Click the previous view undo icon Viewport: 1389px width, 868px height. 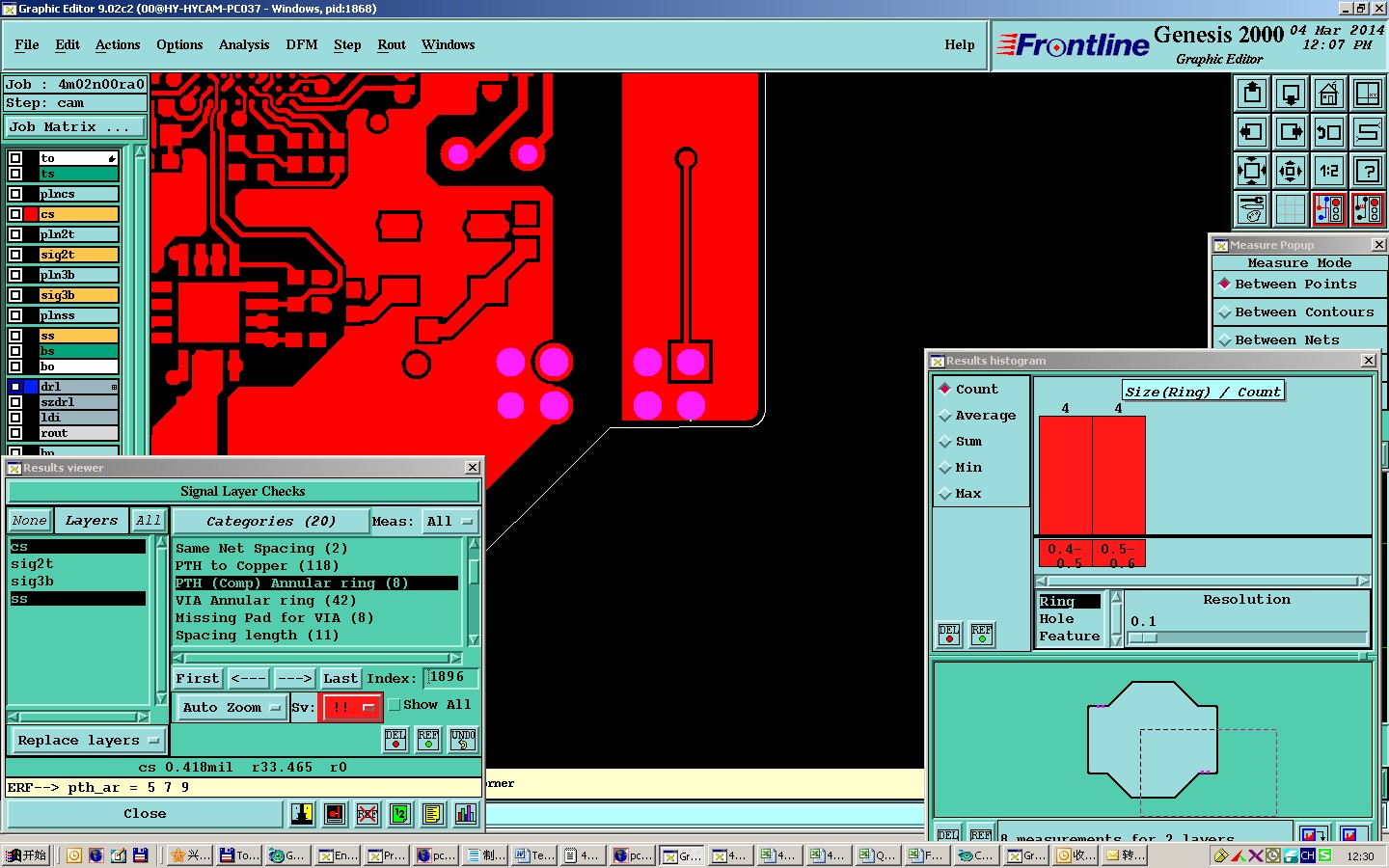coord(1329,132)
